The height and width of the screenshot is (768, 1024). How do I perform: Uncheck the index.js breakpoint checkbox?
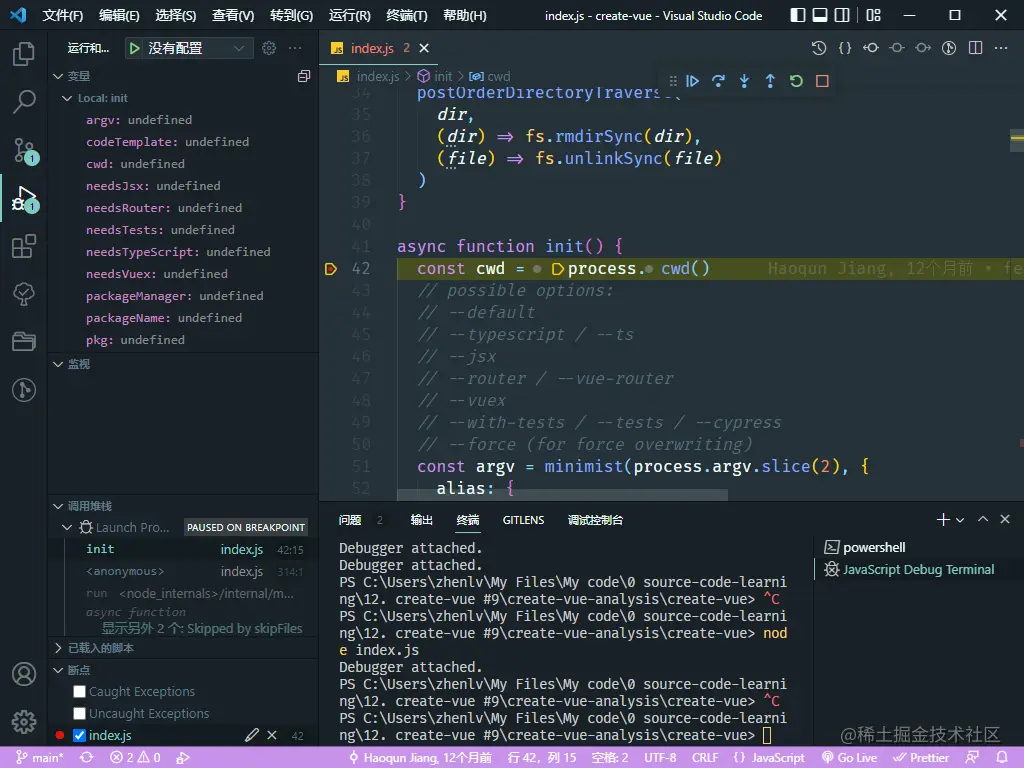click(x=80, y=735)
